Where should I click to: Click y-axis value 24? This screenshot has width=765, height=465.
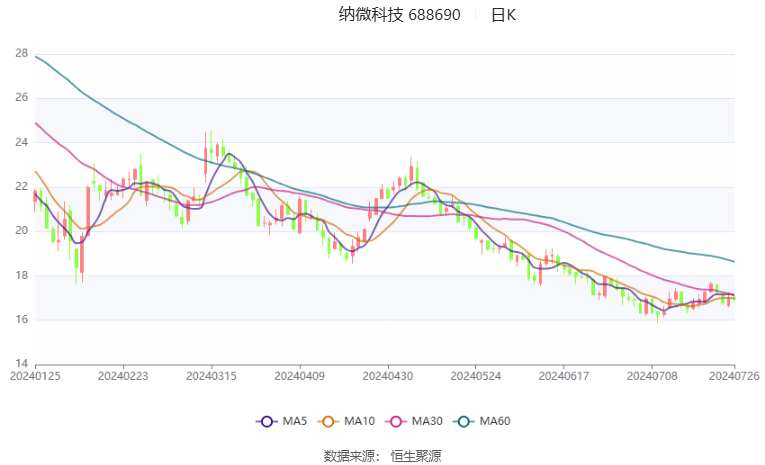21,142
